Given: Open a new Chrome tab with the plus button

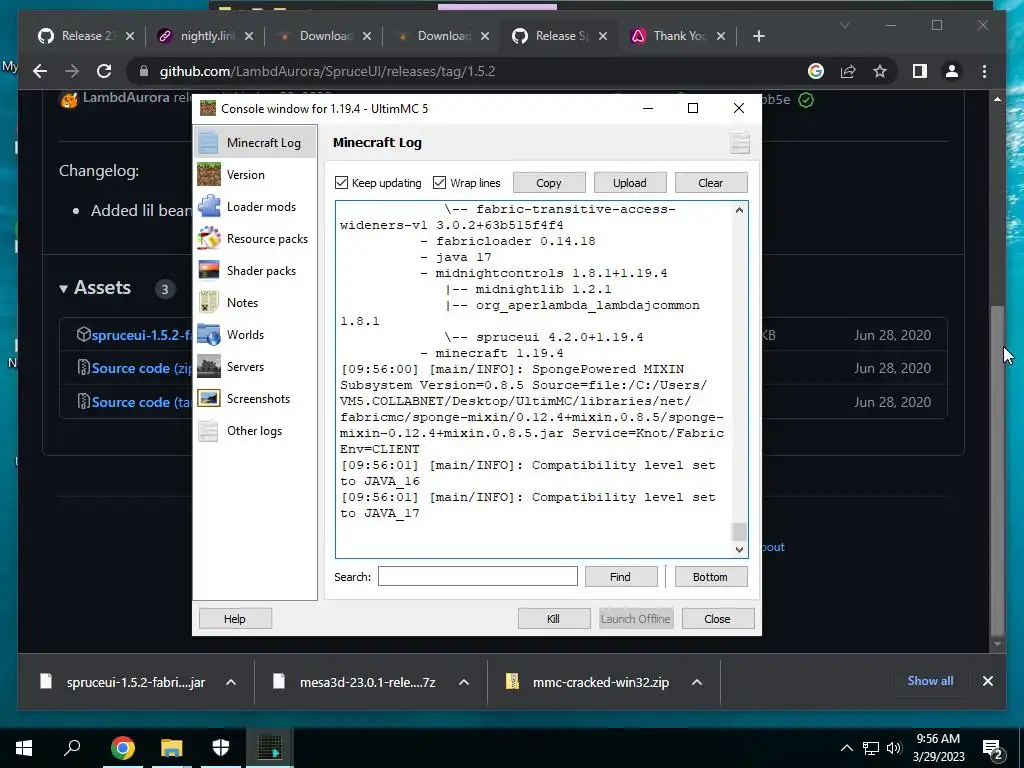Looking at the screenshot, I should [758, 36].
